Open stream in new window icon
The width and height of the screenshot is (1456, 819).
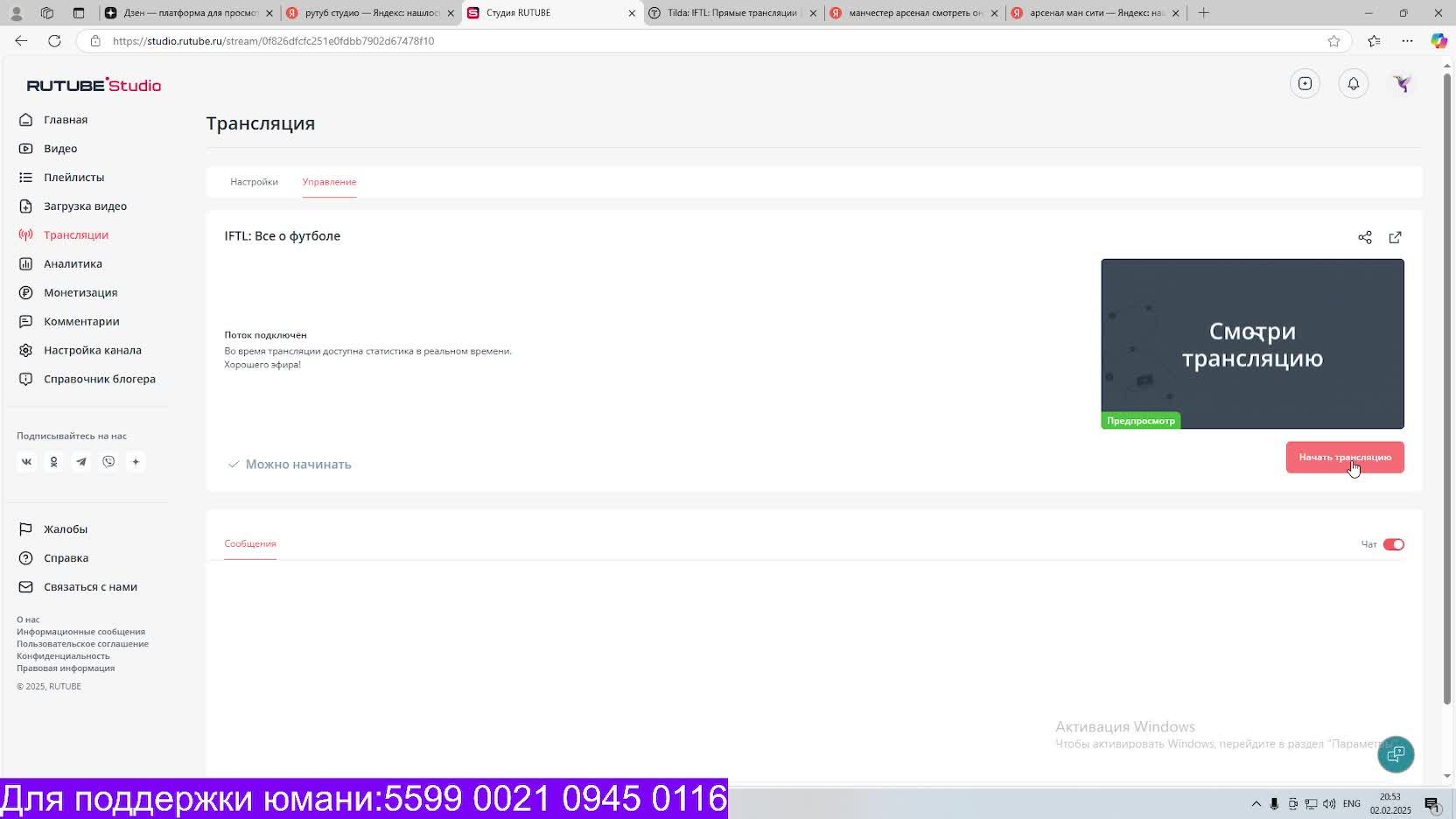(x=1396, y=237)
